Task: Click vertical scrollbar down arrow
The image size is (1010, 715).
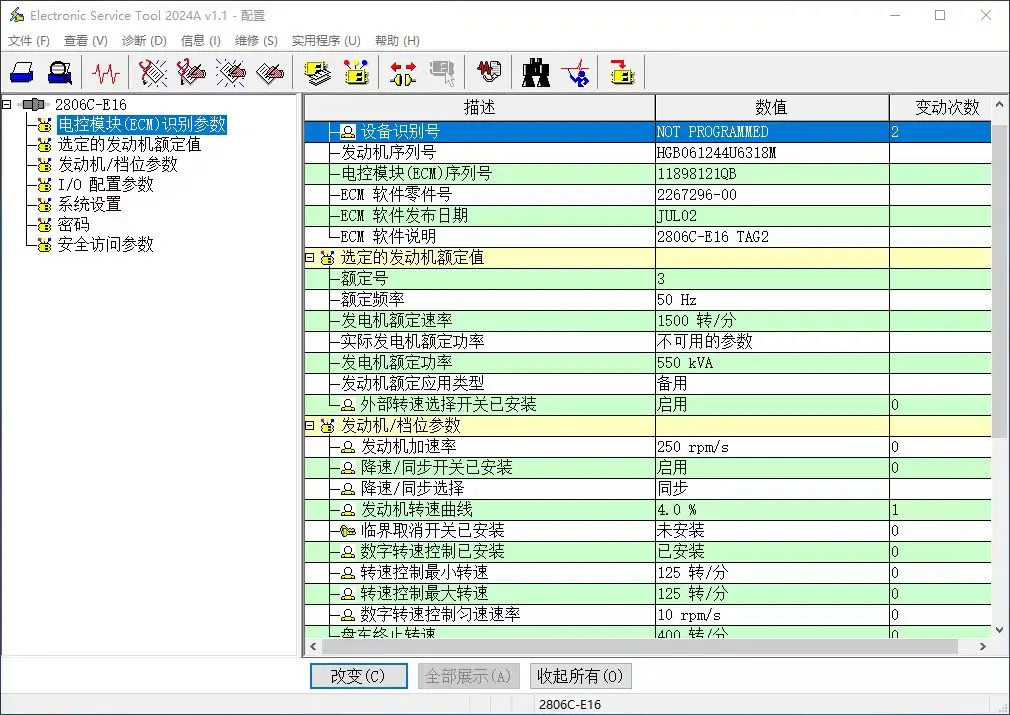Action: pyautogui.click(x=1000, y=630)
